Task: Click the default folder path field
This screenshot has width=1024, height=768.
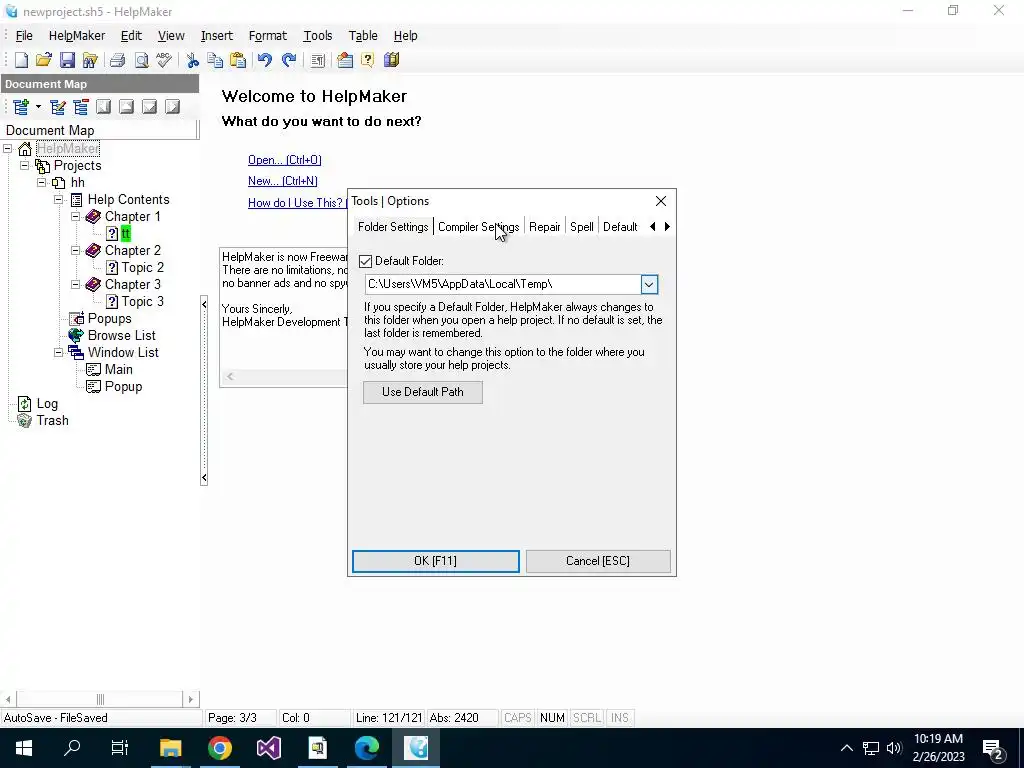Action: pos(503,284)
